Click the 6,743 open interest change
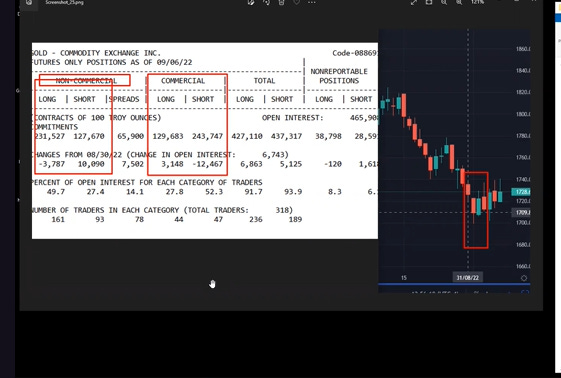This screenshot has height=378, width=561. pos(273,155)
